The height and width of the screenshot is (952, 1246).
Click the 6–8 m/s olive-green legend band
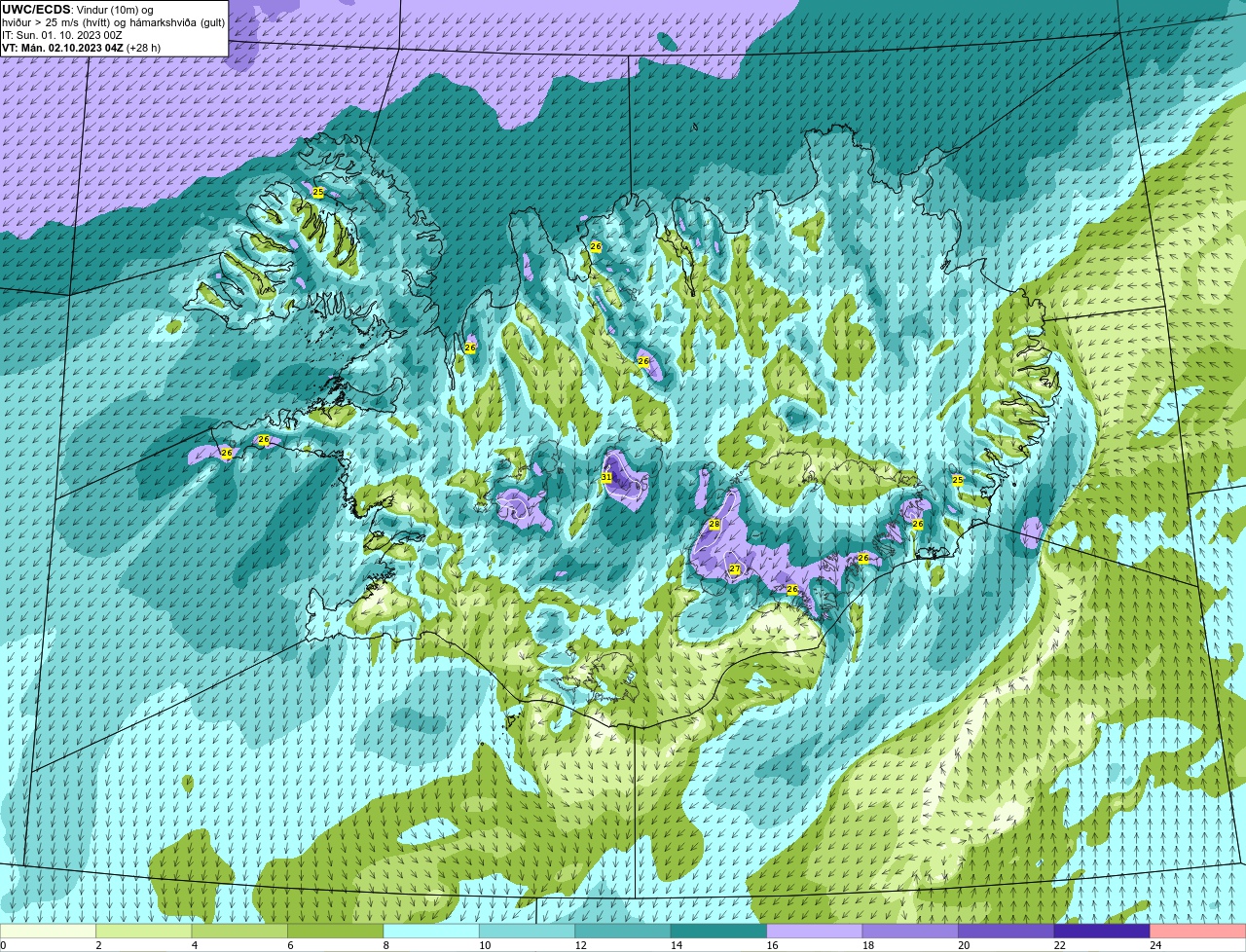click(x=336, y=932)
